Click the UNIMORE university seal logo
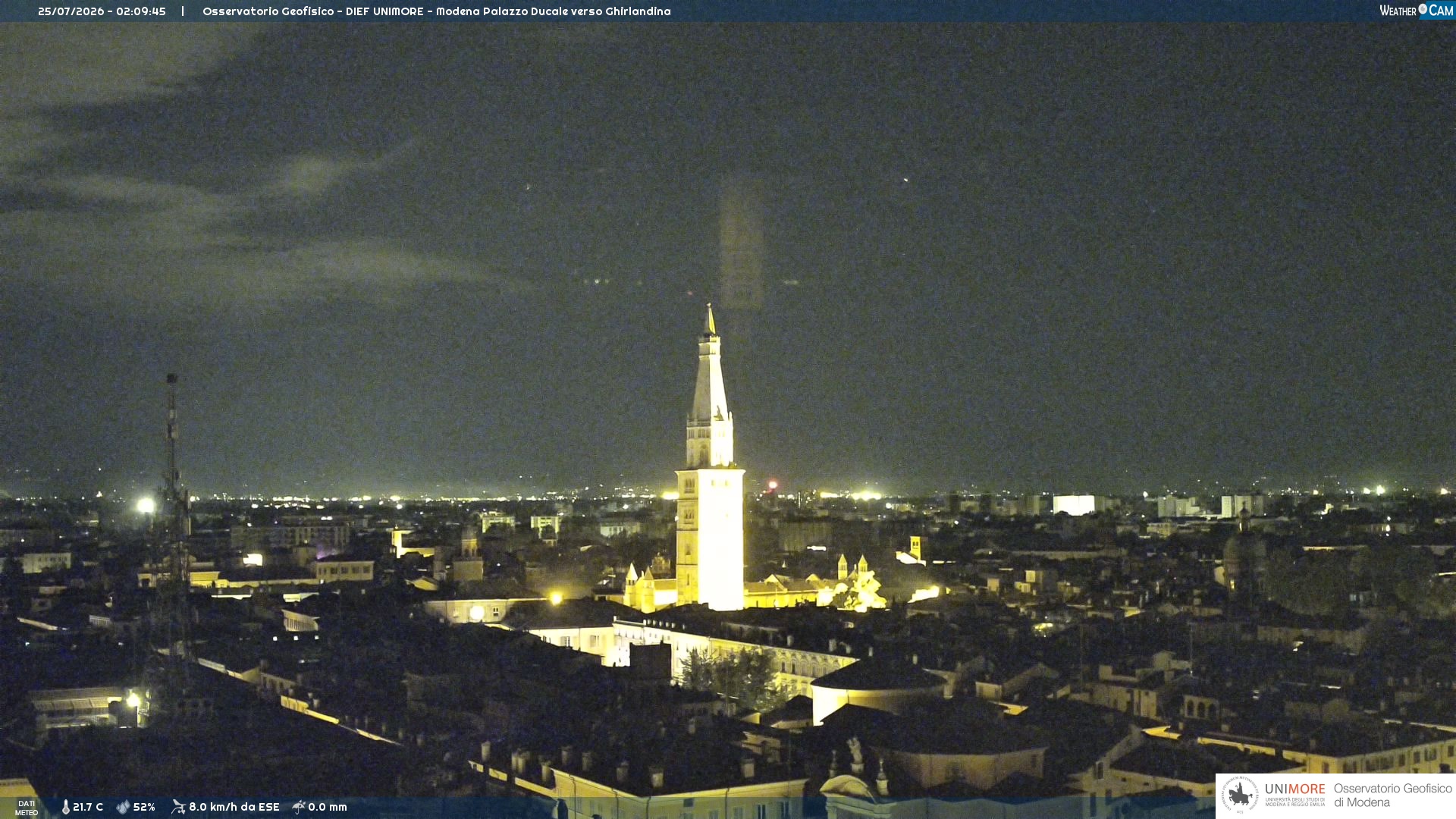The width and height of the screenshot is (1456, 819). [1240, 795]
